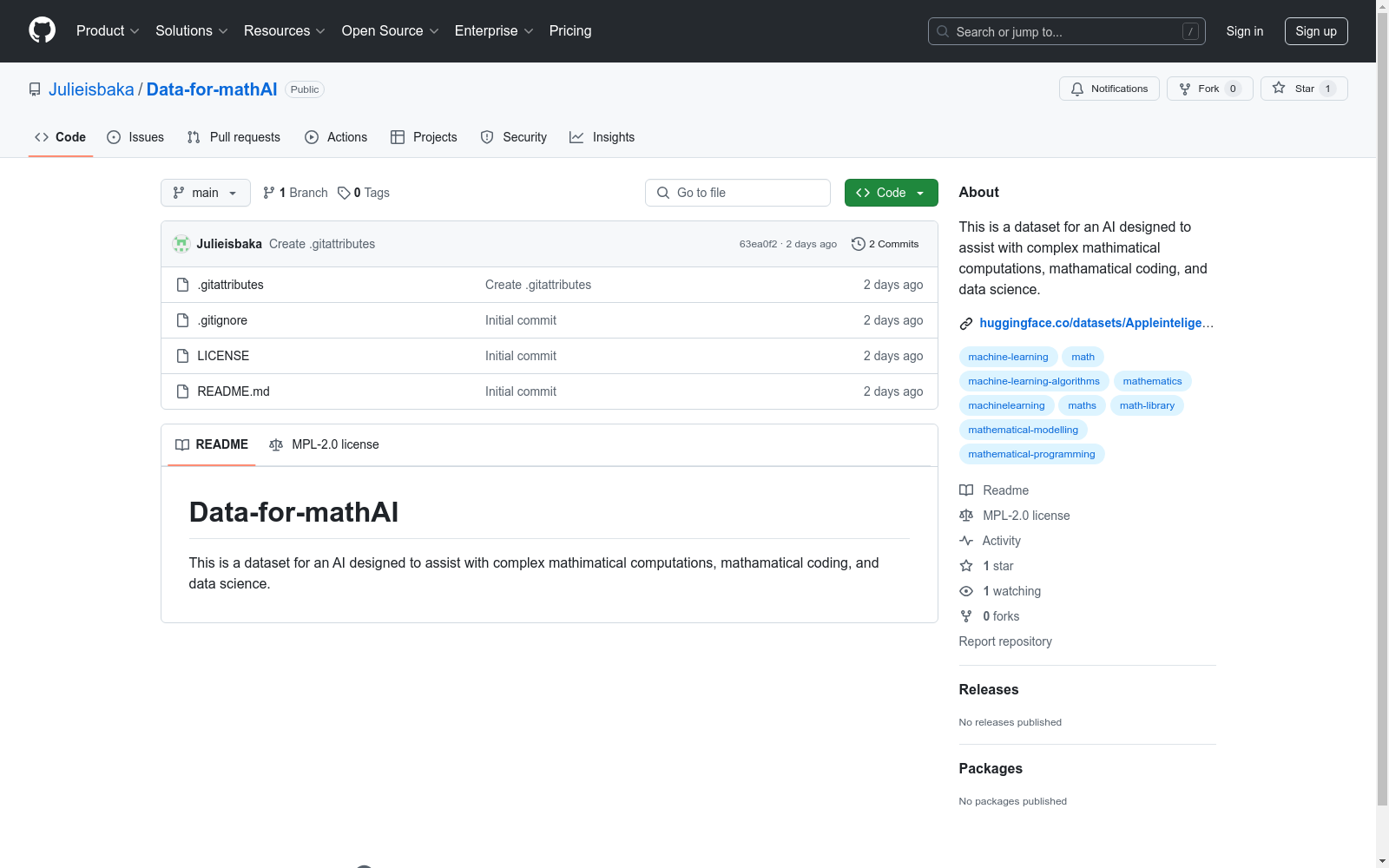The image size is (1389, 868).
Task: Click the .gitignore file icon
Action: [182, 320]
